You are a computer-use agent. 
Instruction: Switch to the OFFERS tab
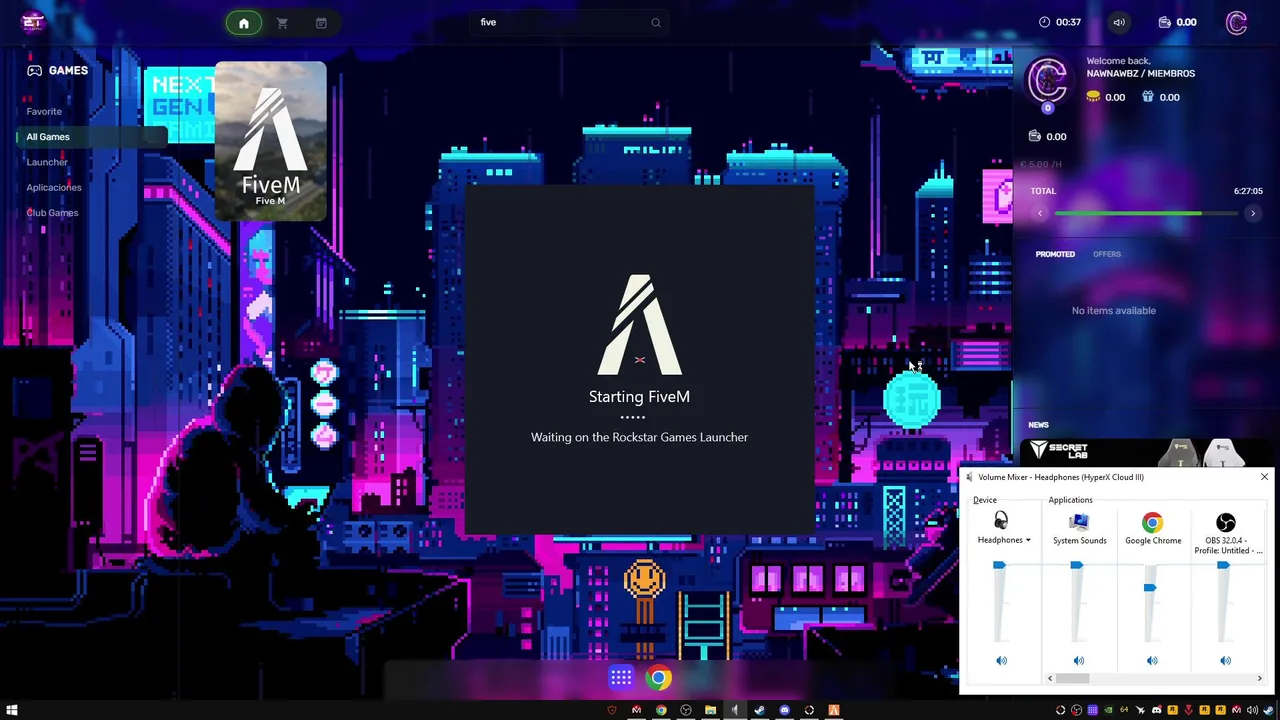pyautogui.click(x=1107, y=254)
